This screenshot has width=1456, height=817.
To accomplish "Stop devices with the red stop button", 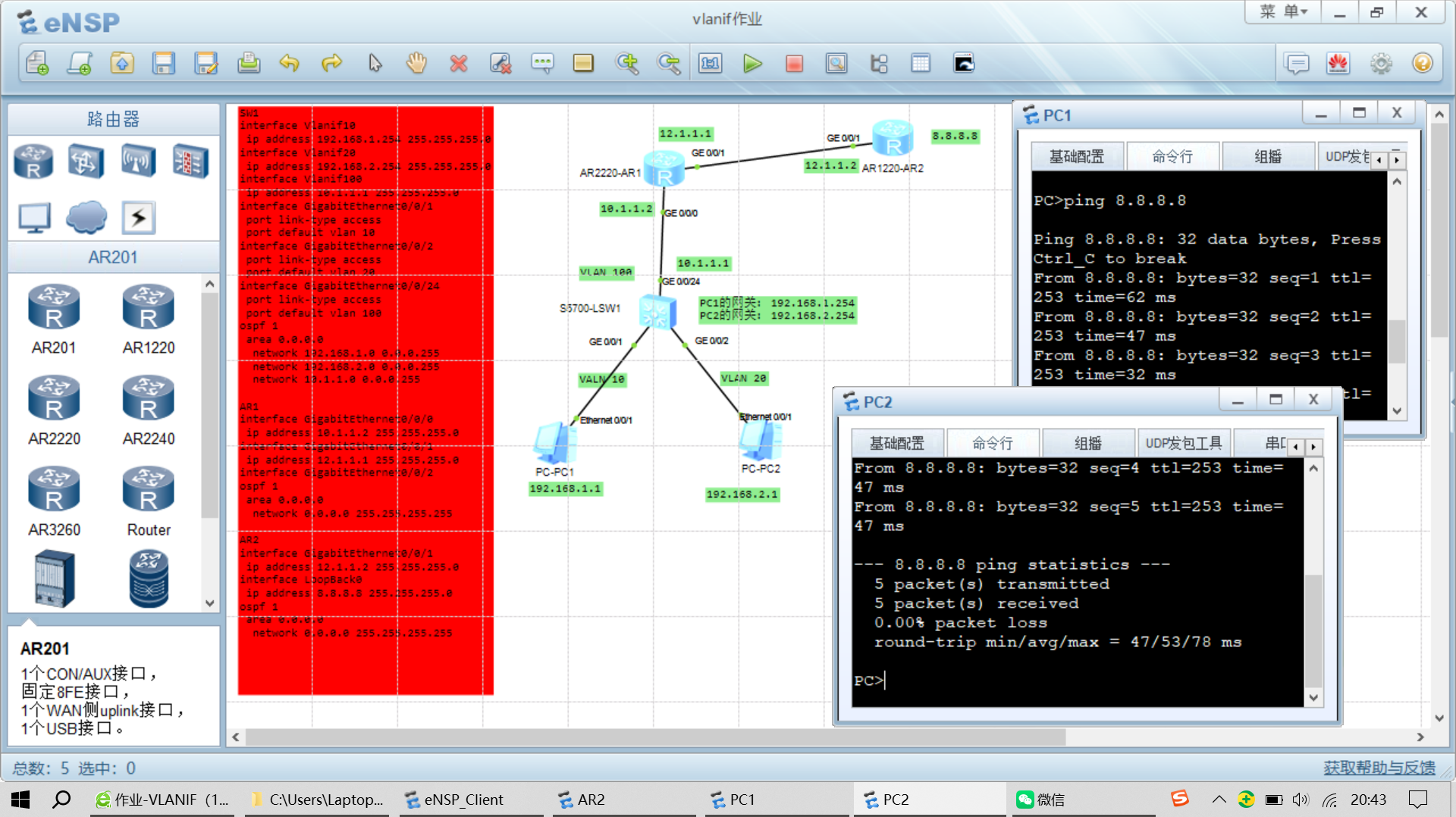I will [794, 64].
